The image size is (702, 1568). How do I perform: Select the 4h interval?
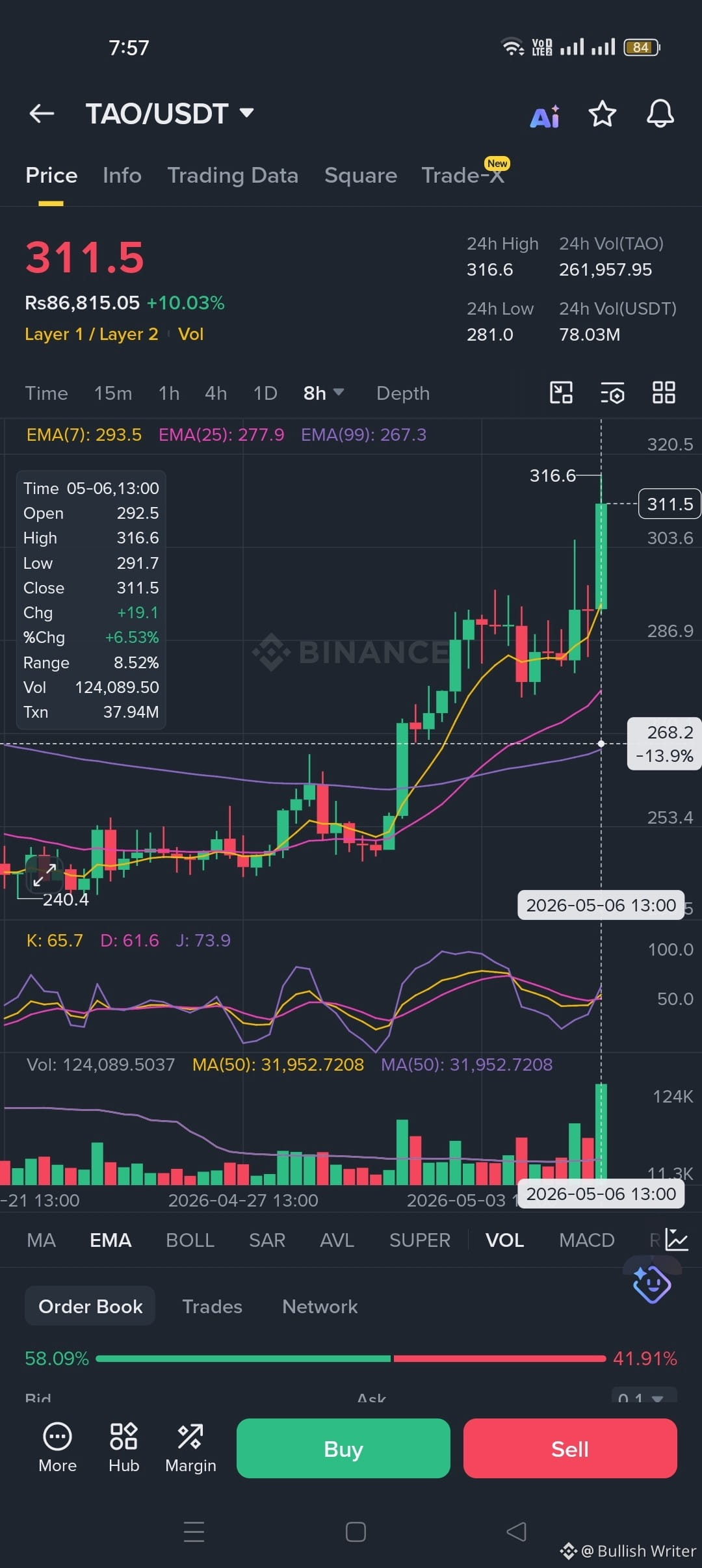(216, 393)
